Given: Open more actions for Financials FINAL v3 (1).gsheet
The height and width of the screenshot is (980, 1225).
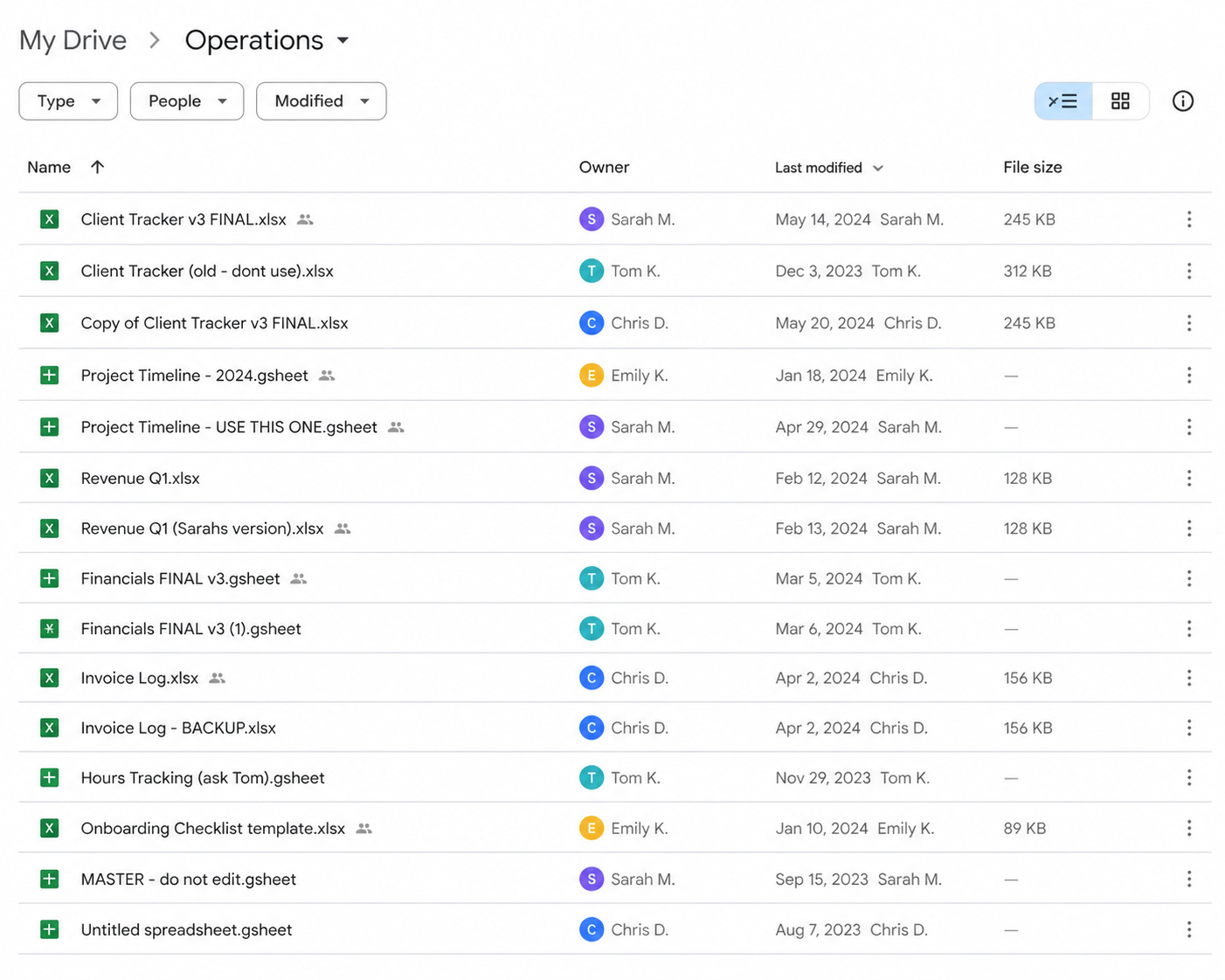Looking at the screenshot, I should click(x=1188, y=629).
